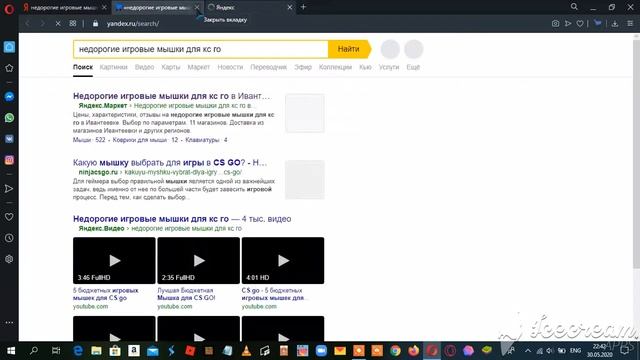
Task: Select the Маркет search tab
Action: 199,67
